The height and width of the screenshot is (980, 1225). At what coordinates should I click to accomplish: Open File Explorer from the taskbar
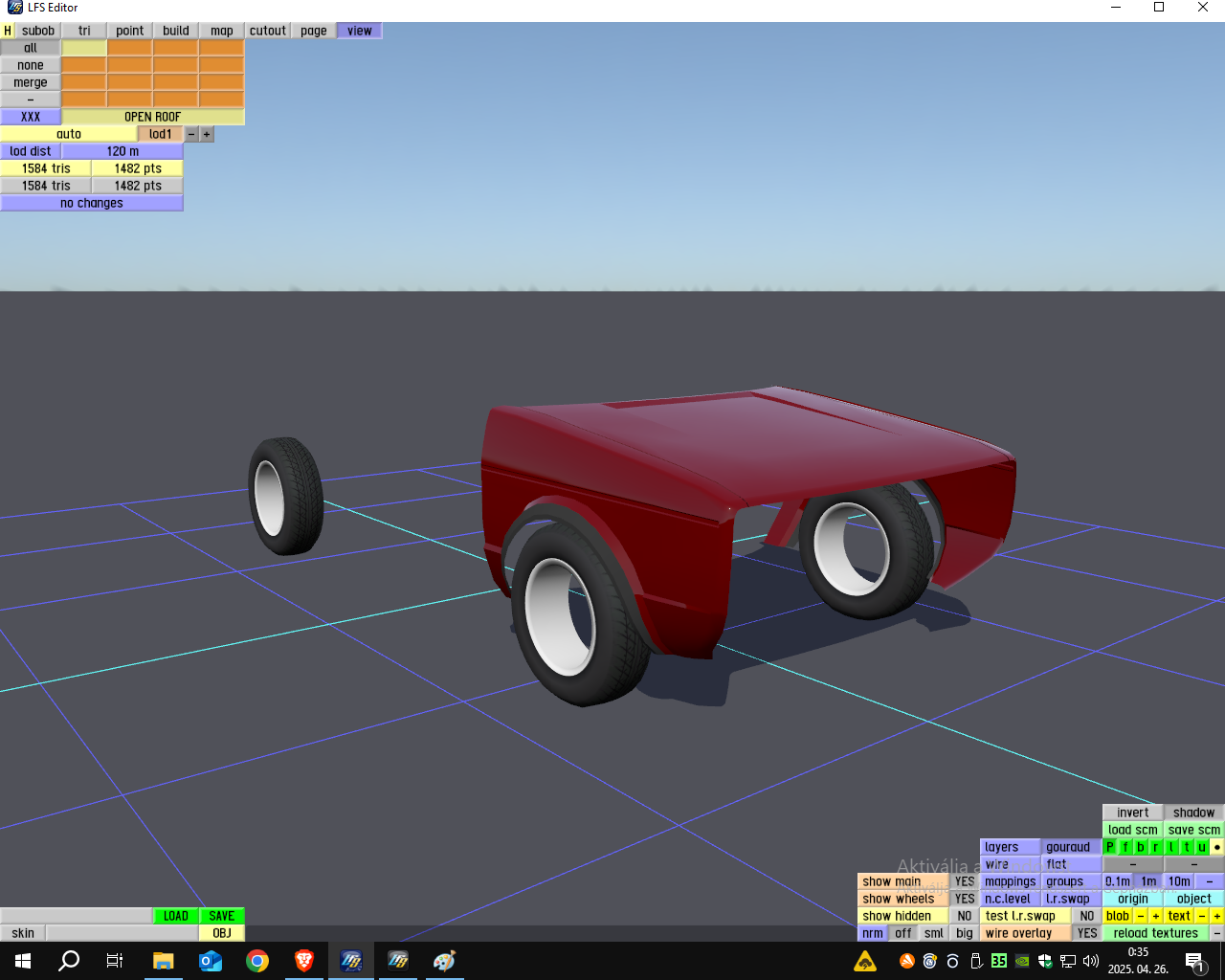pyautogui.click(x=163, y=961)
